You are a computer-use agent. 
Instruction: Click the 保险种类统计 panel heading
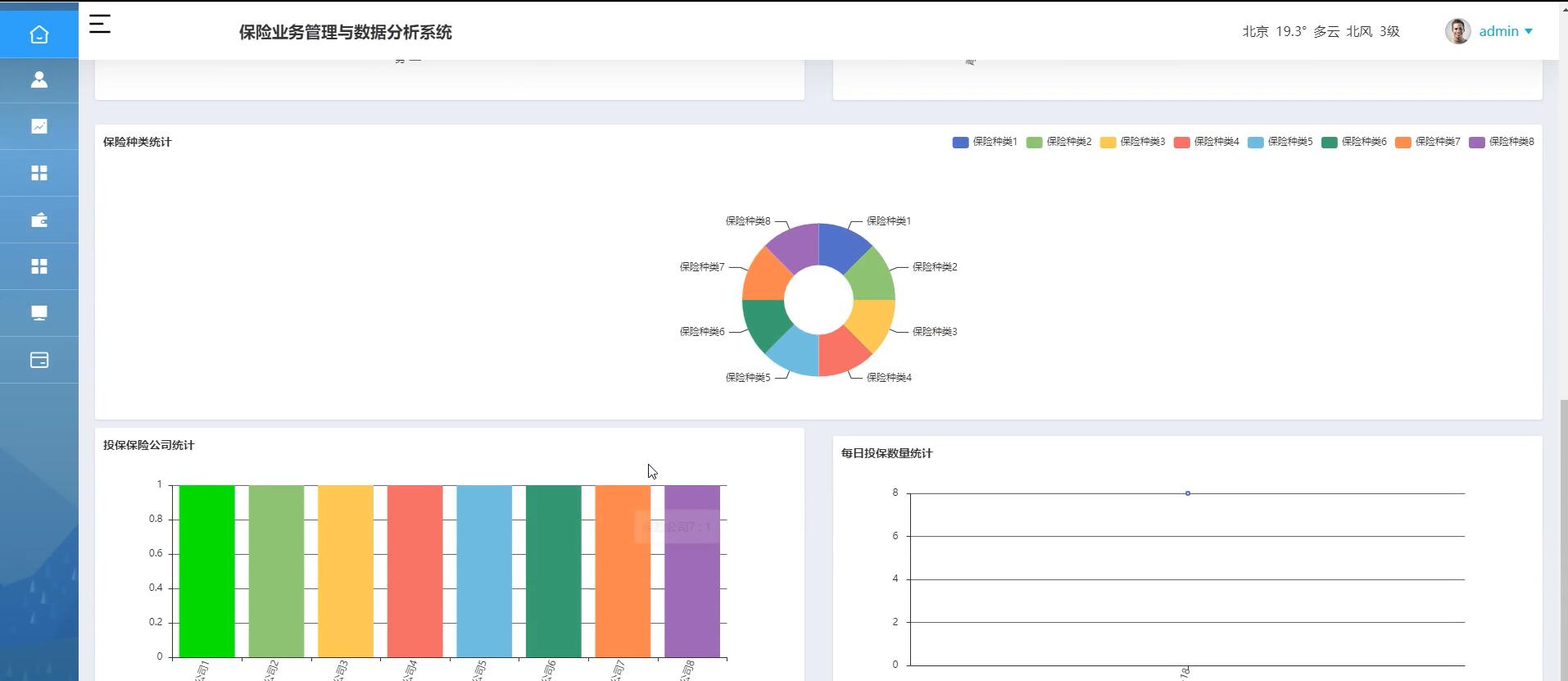point(138,142)
